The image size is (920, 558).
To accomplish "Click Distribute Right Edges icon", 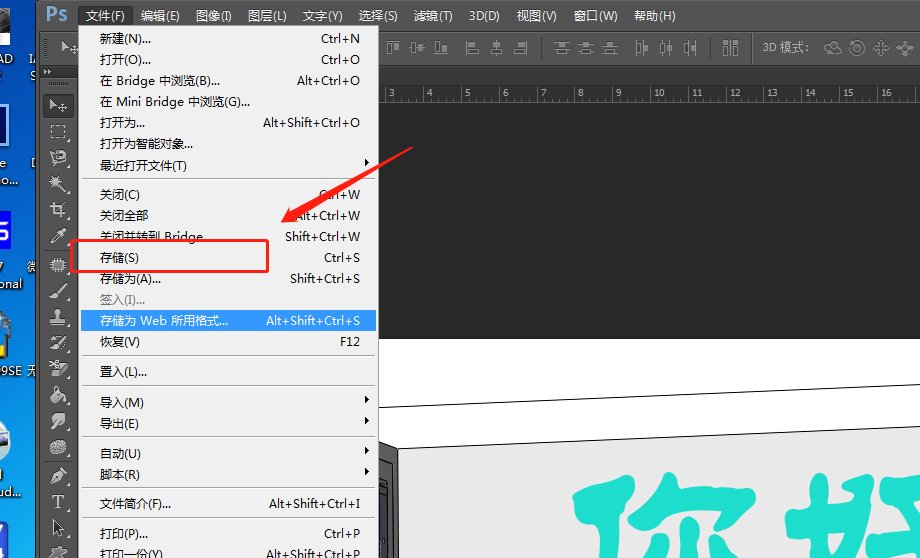I will (690, 48).
